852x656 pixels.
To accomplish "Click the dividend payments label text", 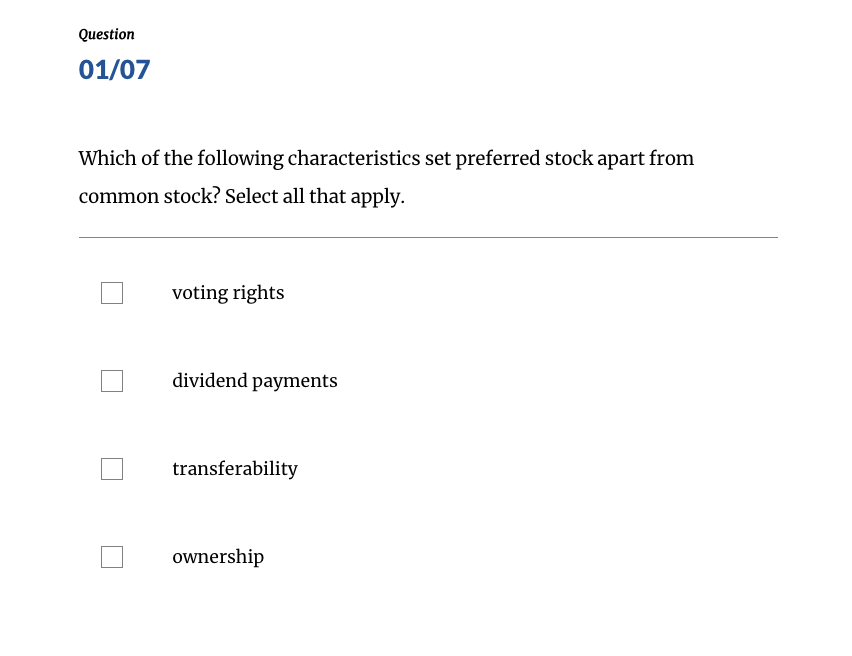I will pyautogui.click(x=254, y=380).
